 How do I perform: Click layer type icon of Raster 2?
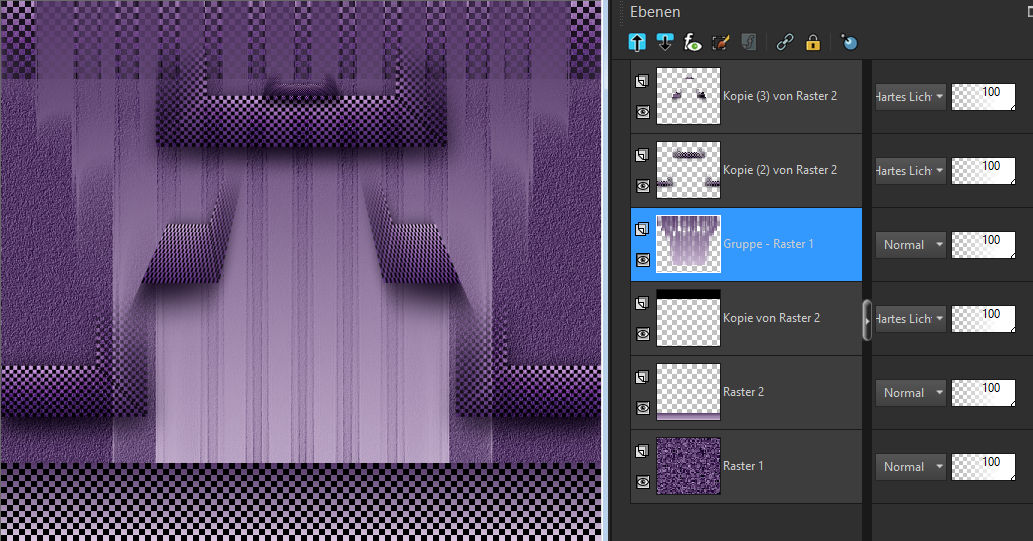point(642,377)
